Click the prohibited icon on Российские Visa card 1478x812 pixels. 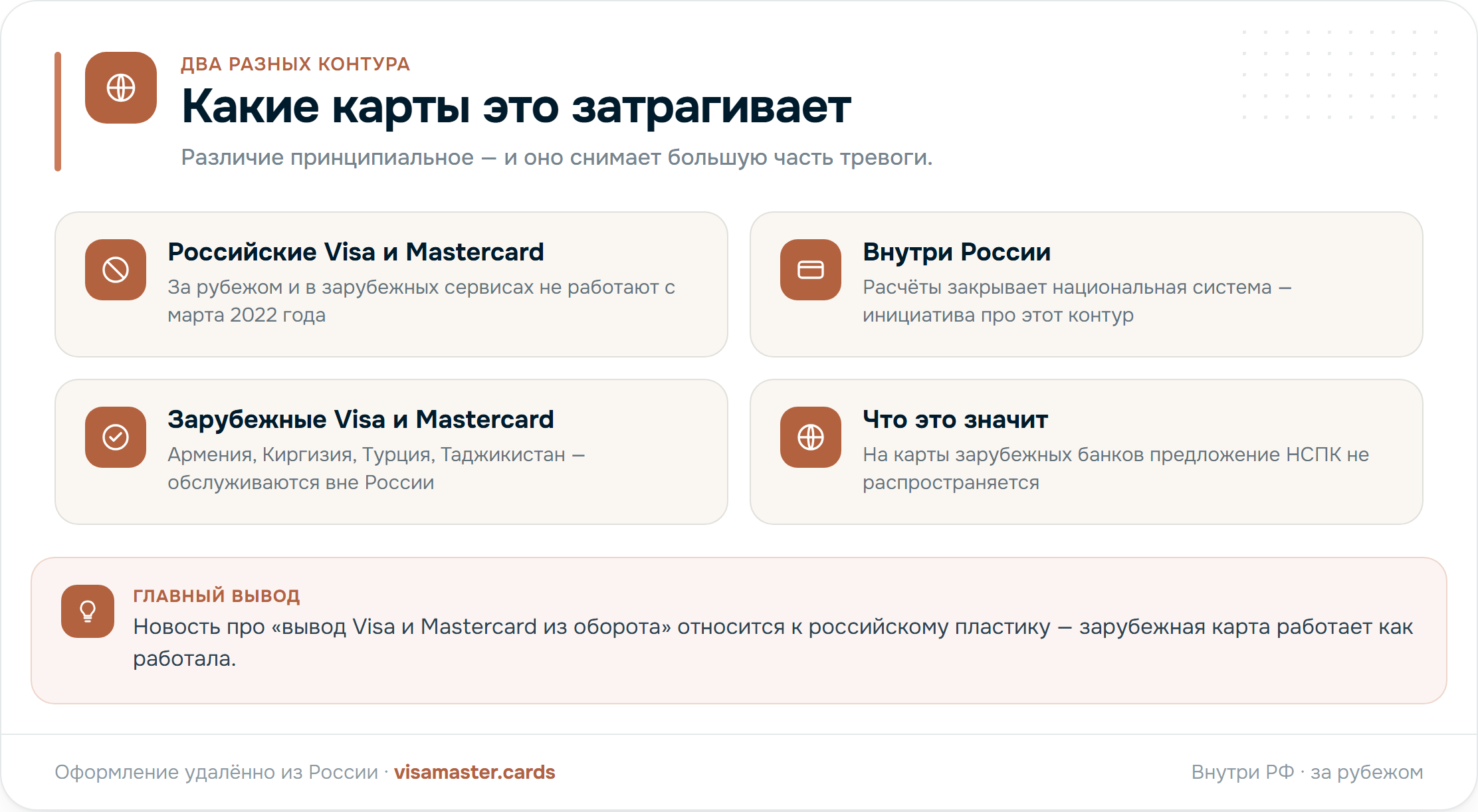[x=116, y=270]
